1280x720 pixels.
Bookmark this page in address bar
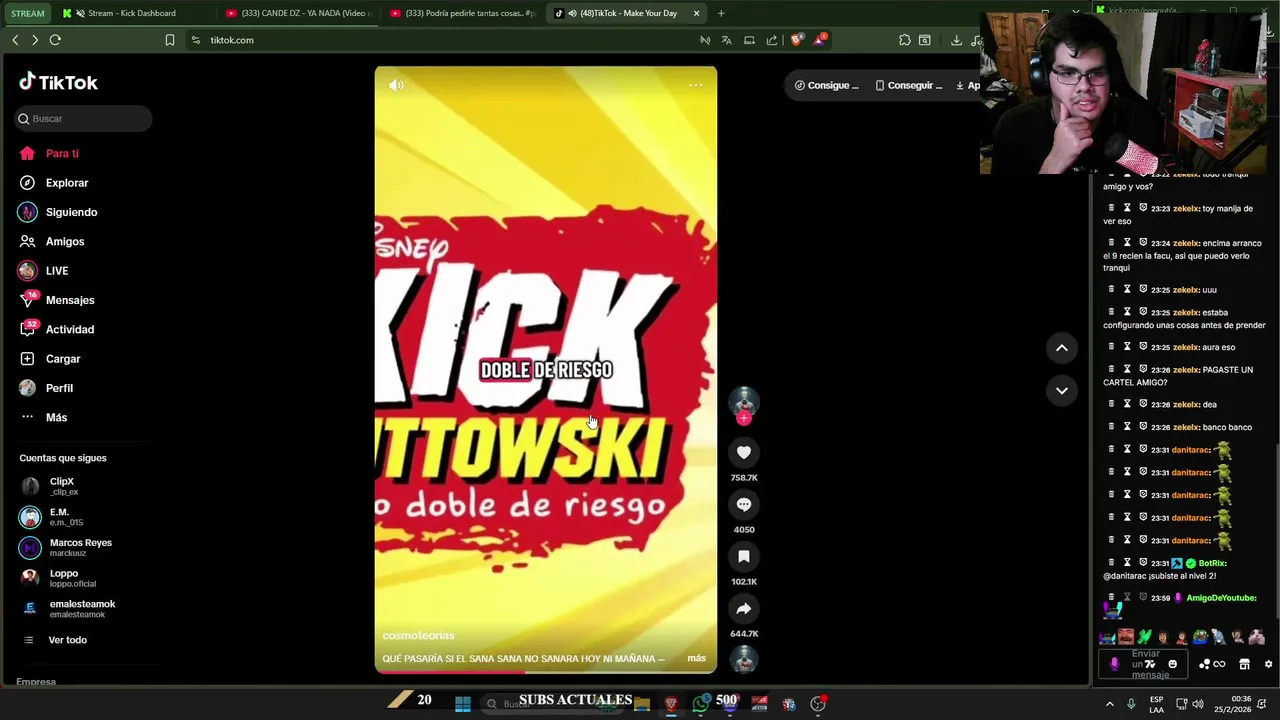click(170, 40)
